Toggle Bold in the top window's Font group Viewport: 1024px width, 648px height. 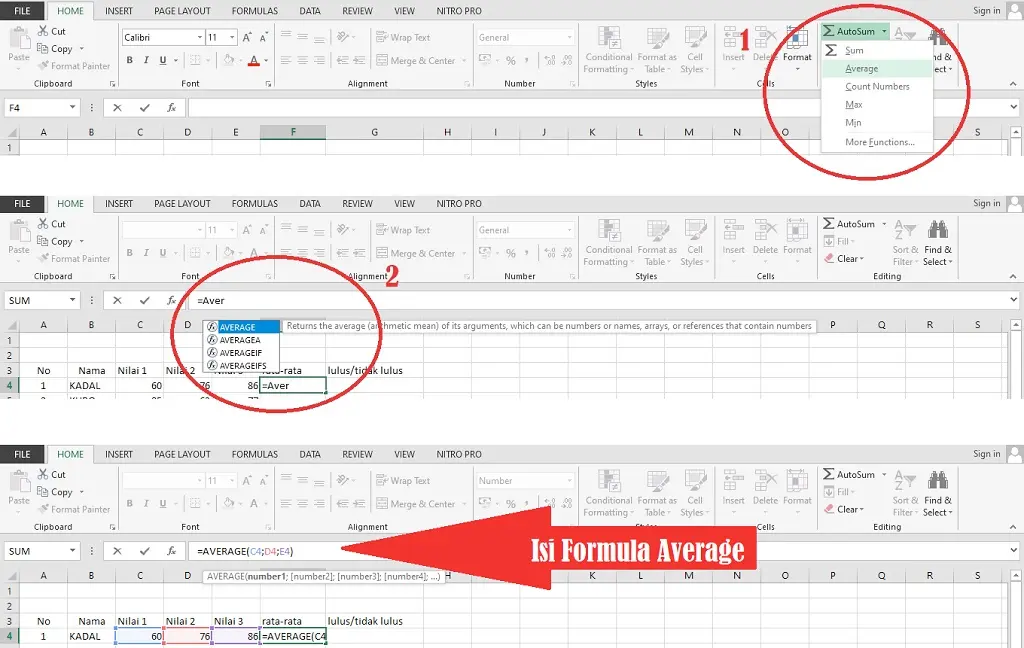pos(129,60)
